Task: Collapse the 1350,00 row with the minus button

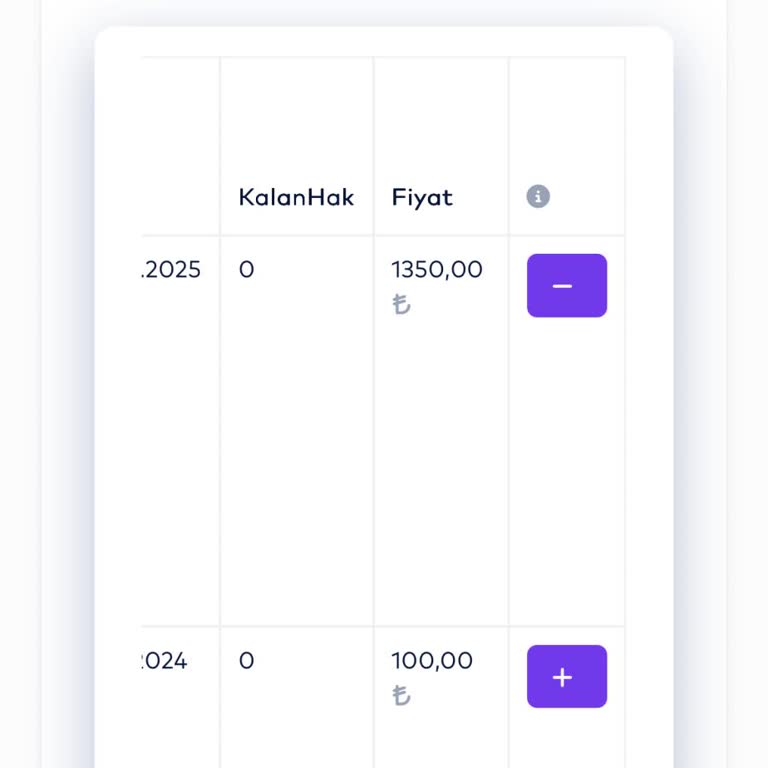Action: pos(566,286)
